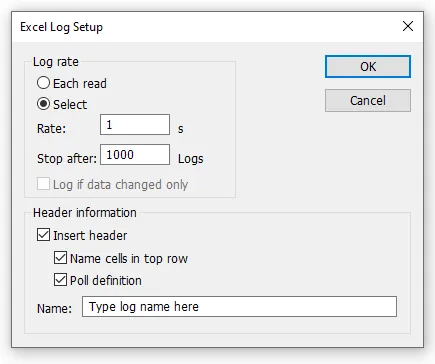The width and height of the screenshot is (435, 364).
Task: Click the Excel Log Setup title text
Action: click(x=61, y=27)
